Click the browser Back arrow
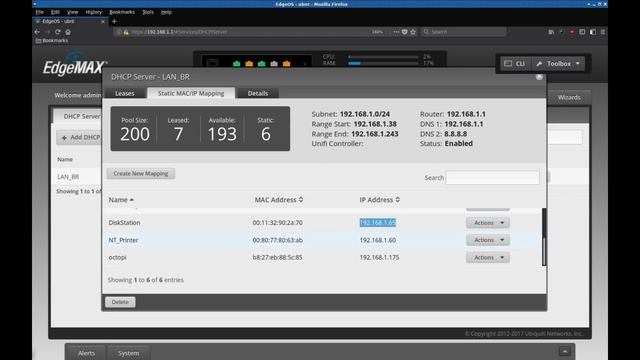Screen dimensions: 640x360 click(x=37, y=32)
